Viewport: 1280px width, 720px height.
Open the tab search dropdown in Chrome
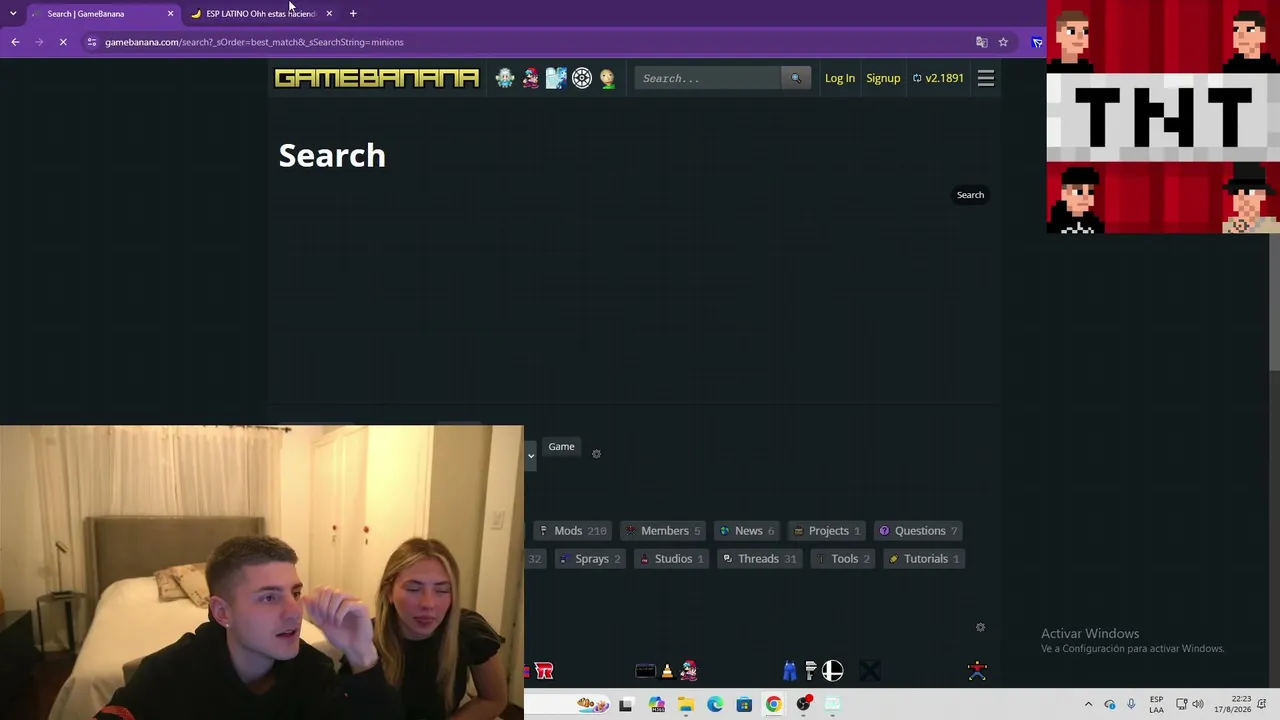(x=13, y=14)
